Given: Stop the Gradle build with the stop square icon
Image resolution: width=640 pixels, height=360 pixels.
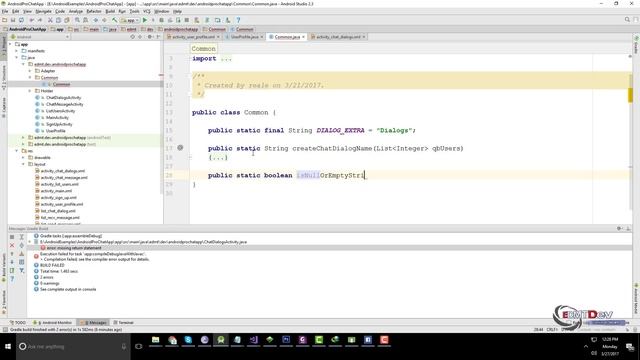Looking at the screenshot, I should (x=12, y=237).
